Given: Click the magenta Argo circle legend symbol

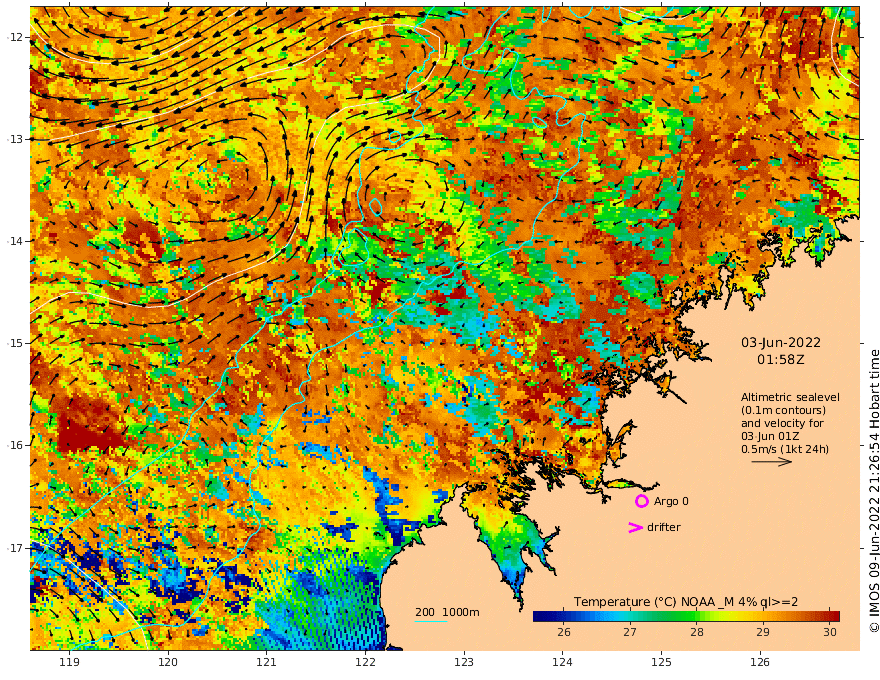Looking at the screenshot, I should coord(641,501).
